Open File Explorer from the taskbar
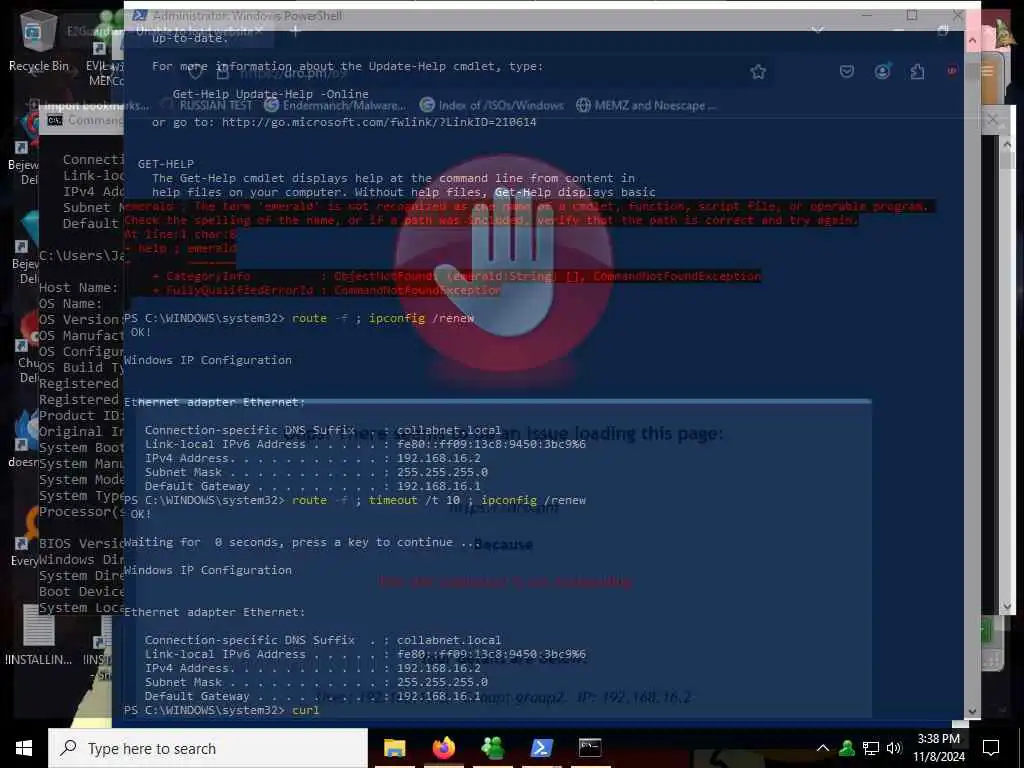Screen dimensions: 1024x768 click(x=394, y=748)
